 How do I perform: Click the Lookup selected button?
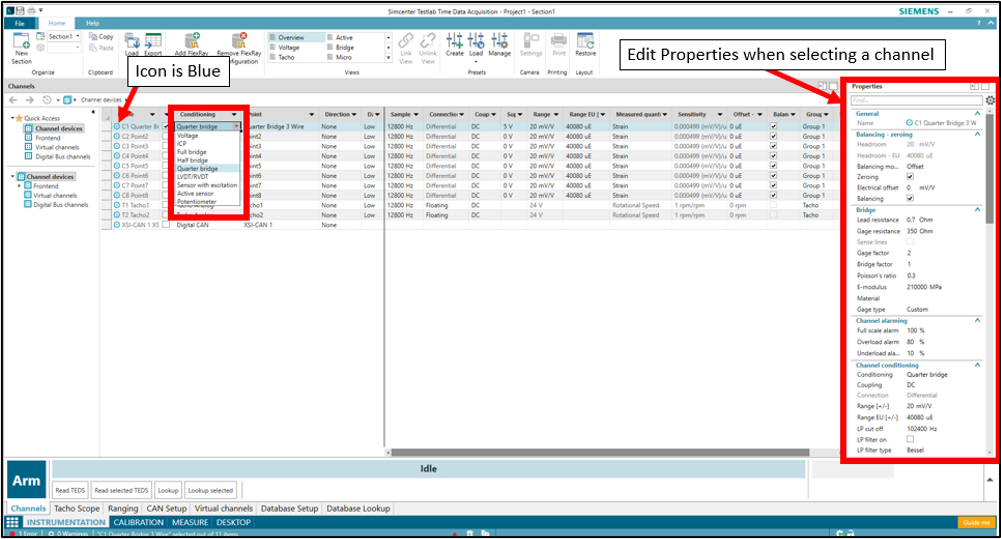click(211, 490)
